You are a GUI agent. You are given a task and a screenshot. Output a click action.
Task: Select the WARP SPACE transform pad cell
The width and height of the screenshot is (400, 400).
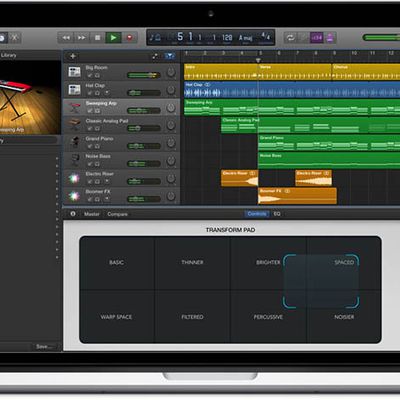coord(116,317)
